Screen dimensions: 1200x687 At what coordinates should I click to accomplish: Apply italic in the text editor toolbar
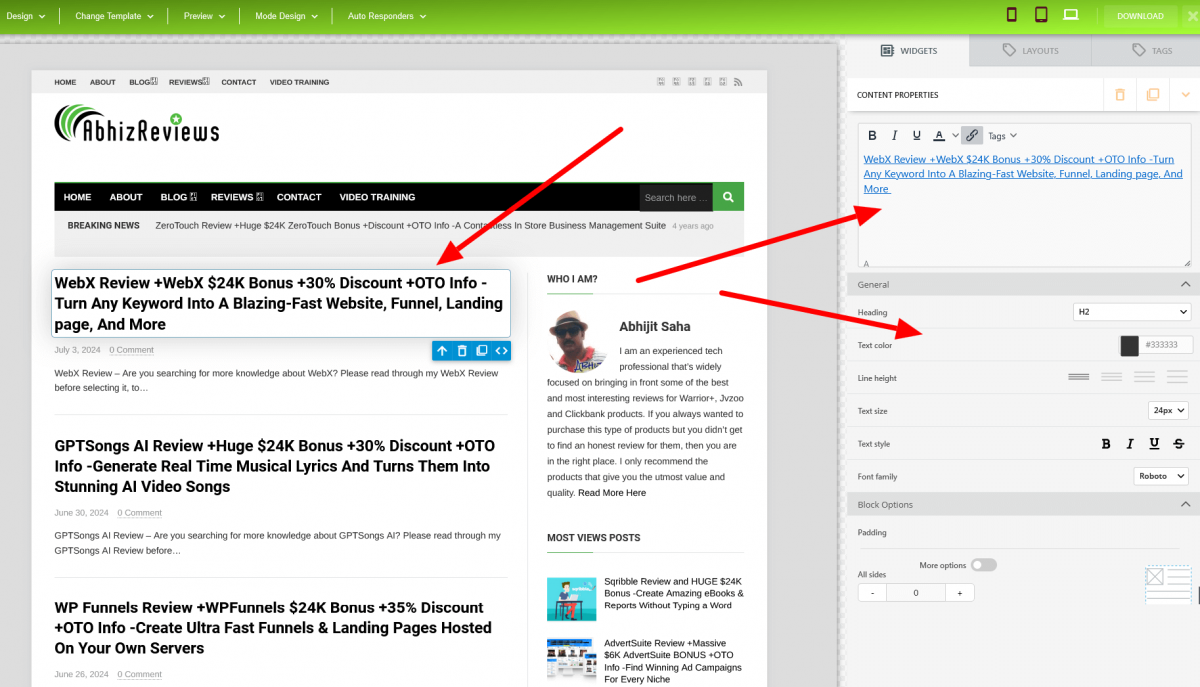tap(895, 136)
